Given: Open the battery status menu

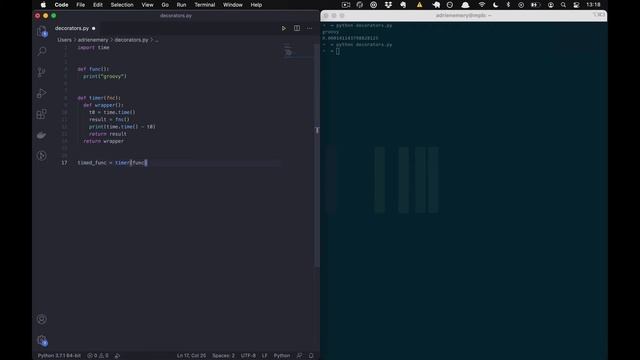Looking at the screenshot, I should coord(535,5).
